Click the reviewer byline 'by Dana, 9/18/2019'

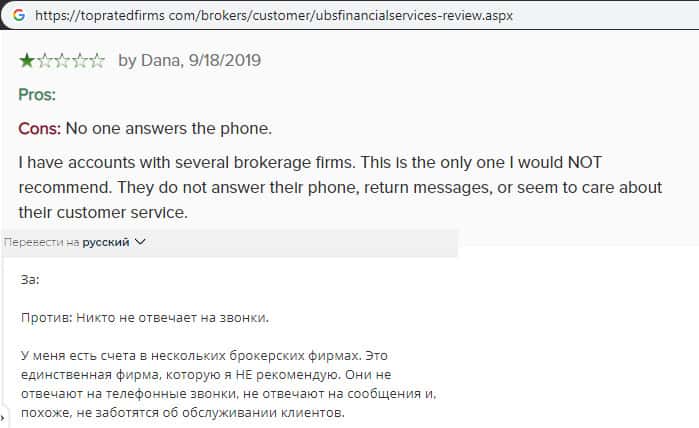tap(190, 61)
